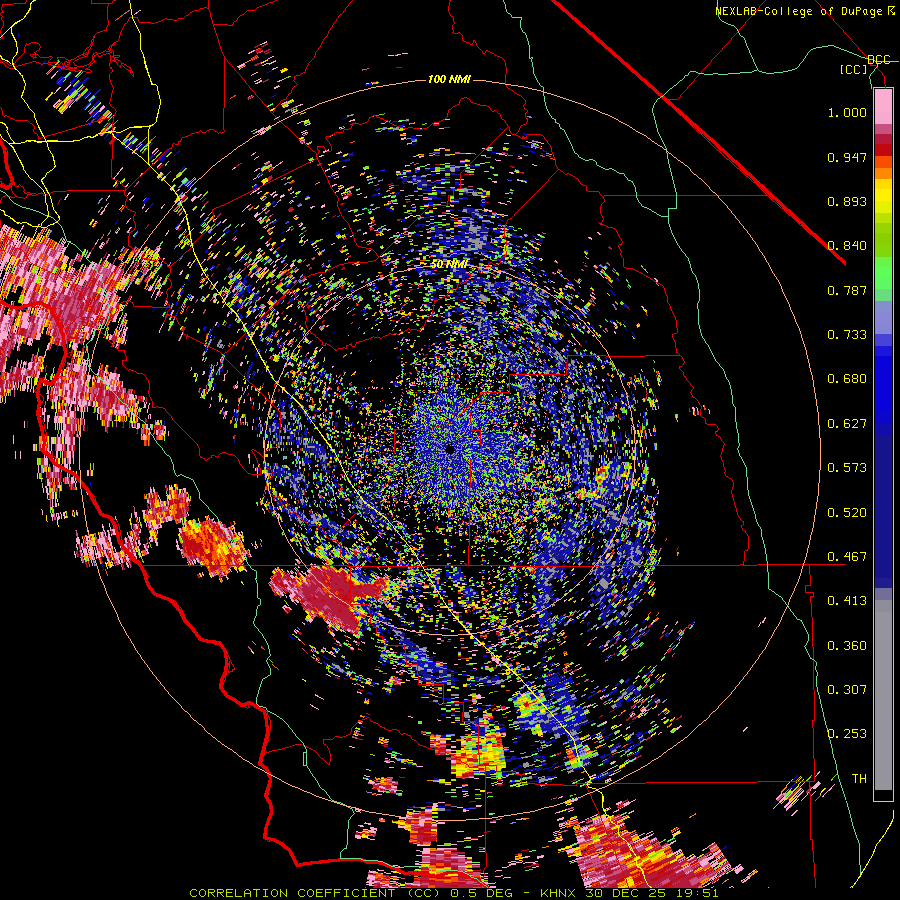Select the 0.360 legend value
900x900 pixels.
pyautogui.click(x=847, y=646)
